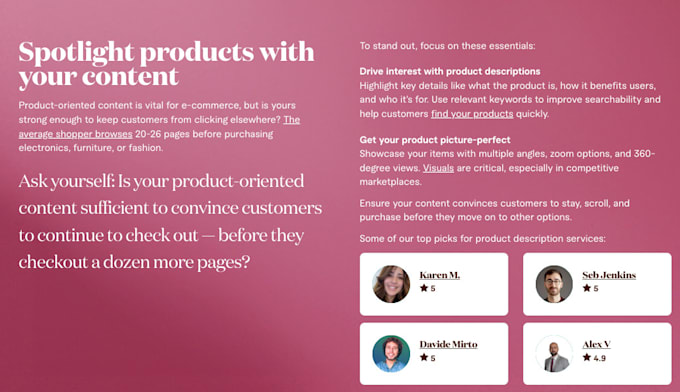The image size is (680, 392).
Task: Click Karen M. name link
Action: tap(439, 275)
